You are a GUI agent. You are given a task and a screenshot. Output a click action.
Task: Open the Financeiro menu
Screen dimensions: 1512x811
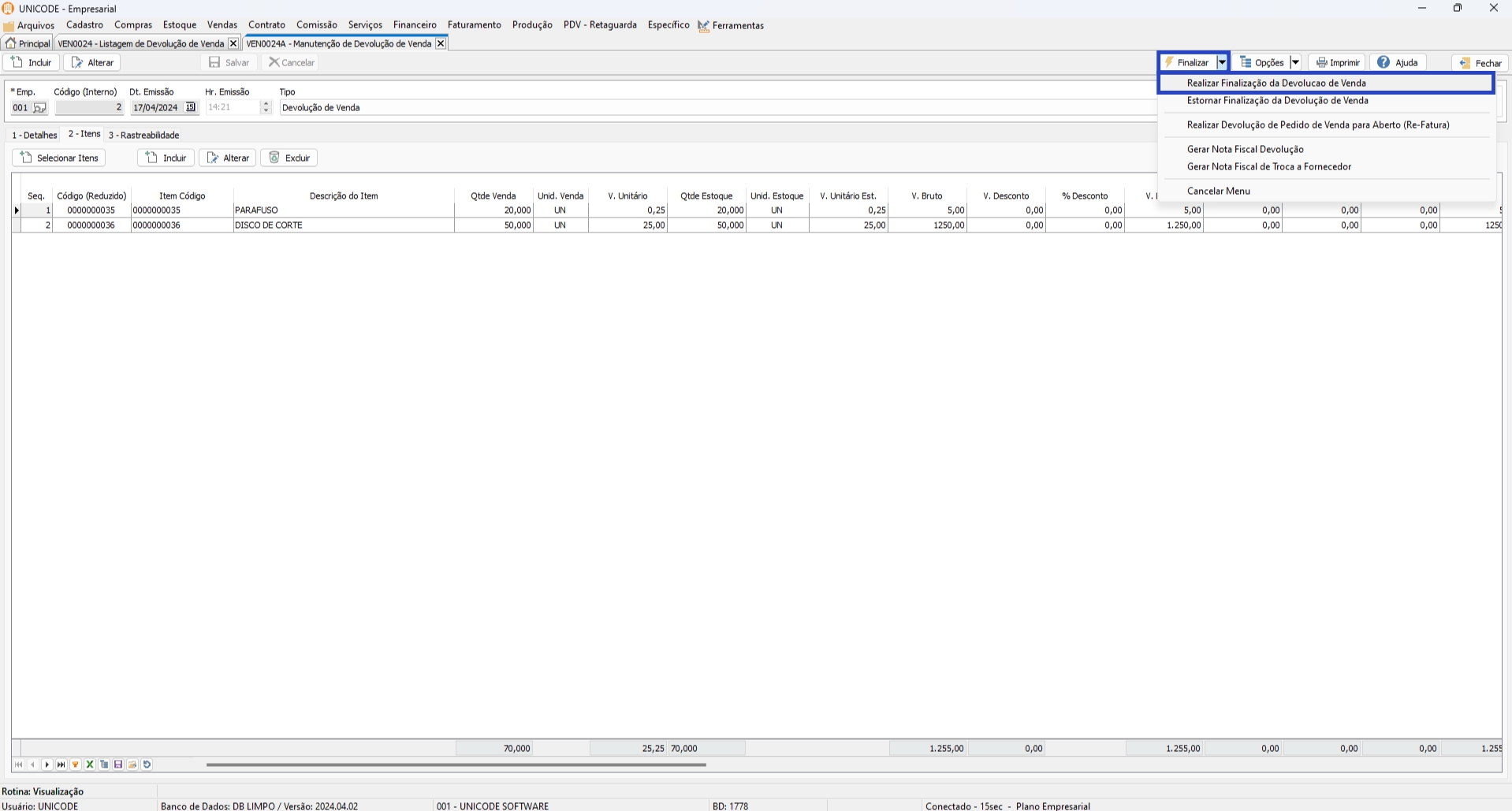(415, 25)
